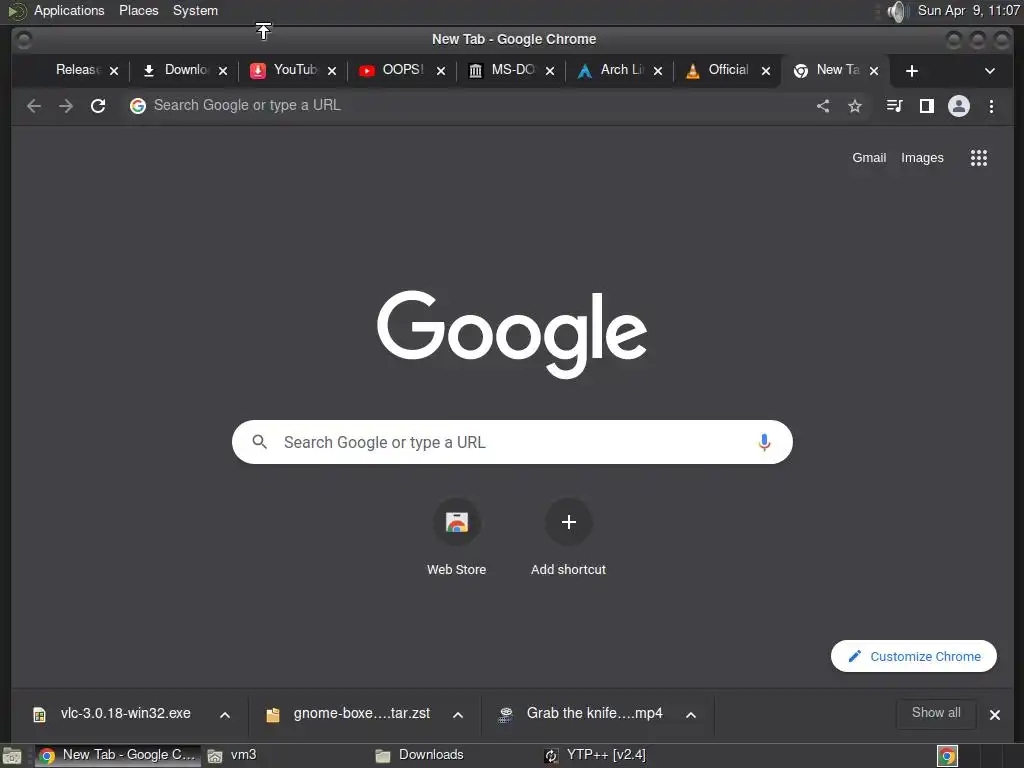The height and width of the screenshot is (768, 1024).
Task: Close the downloads bar
Action: [x=995, y=715]
